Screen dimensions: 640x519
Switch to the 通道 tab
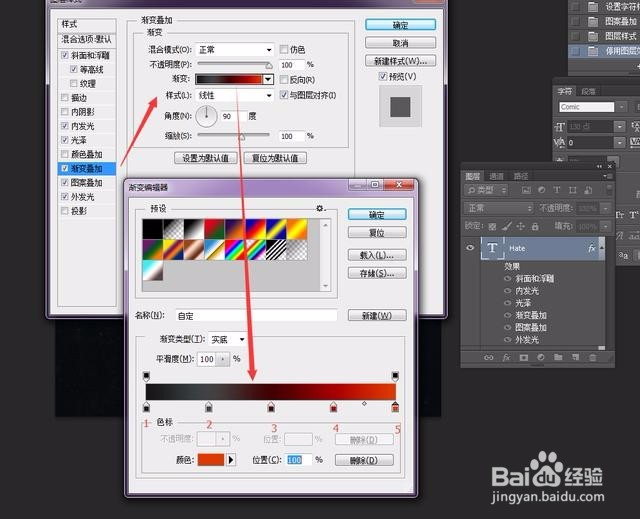pos(496,176)
